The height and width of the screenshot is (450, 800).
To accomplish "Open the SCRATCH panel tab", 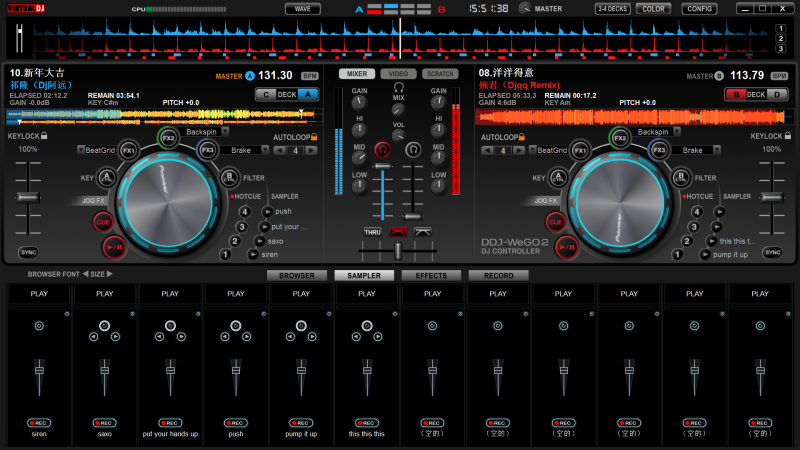I will click(440, 74).
